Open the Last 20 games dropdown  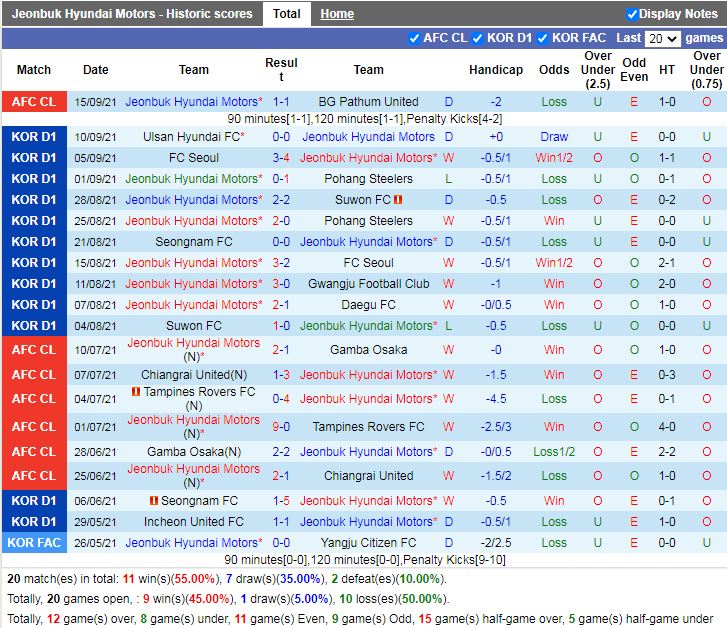tap(662, 39)
